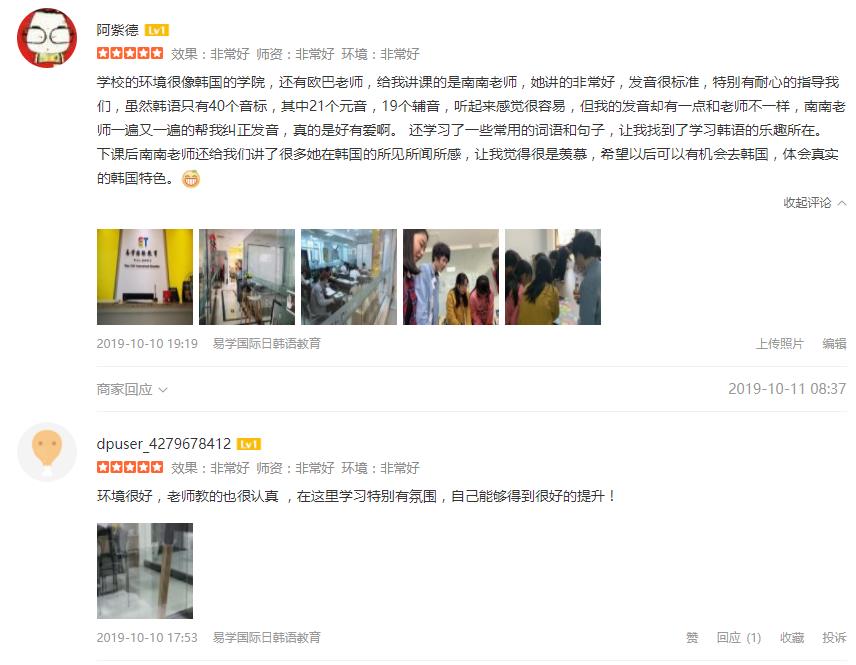Click the five-star rating in dpuser_4279678412's review
Viewport: 856px width, 665px height.
coord(130,467)
